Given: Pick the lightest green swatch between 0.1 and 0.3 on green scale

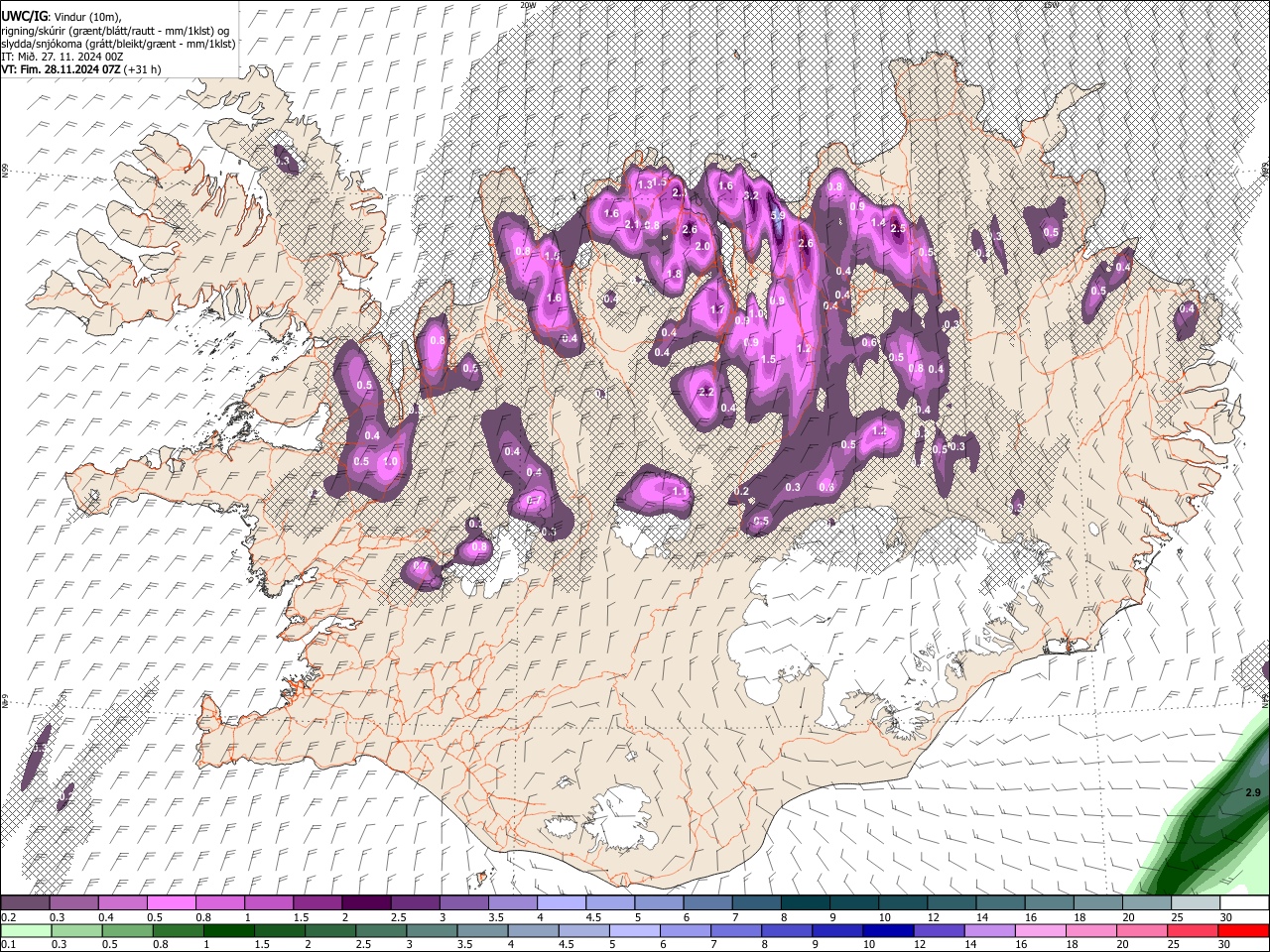Looking at the screenshot, I should (x=25, y=930).
